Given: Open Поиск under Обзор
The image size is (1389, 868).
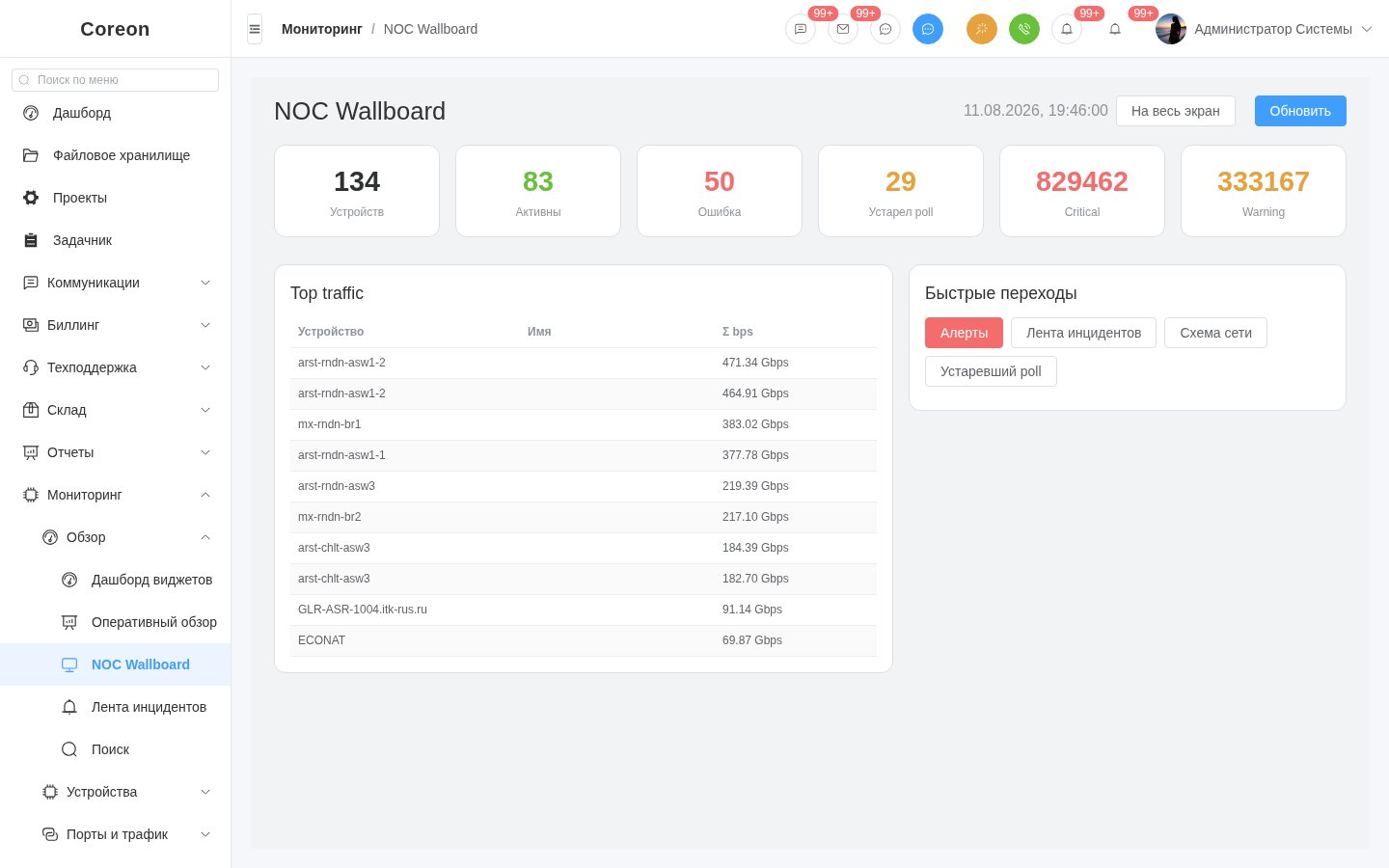Looking at the screenshot, I should (116, 749).
